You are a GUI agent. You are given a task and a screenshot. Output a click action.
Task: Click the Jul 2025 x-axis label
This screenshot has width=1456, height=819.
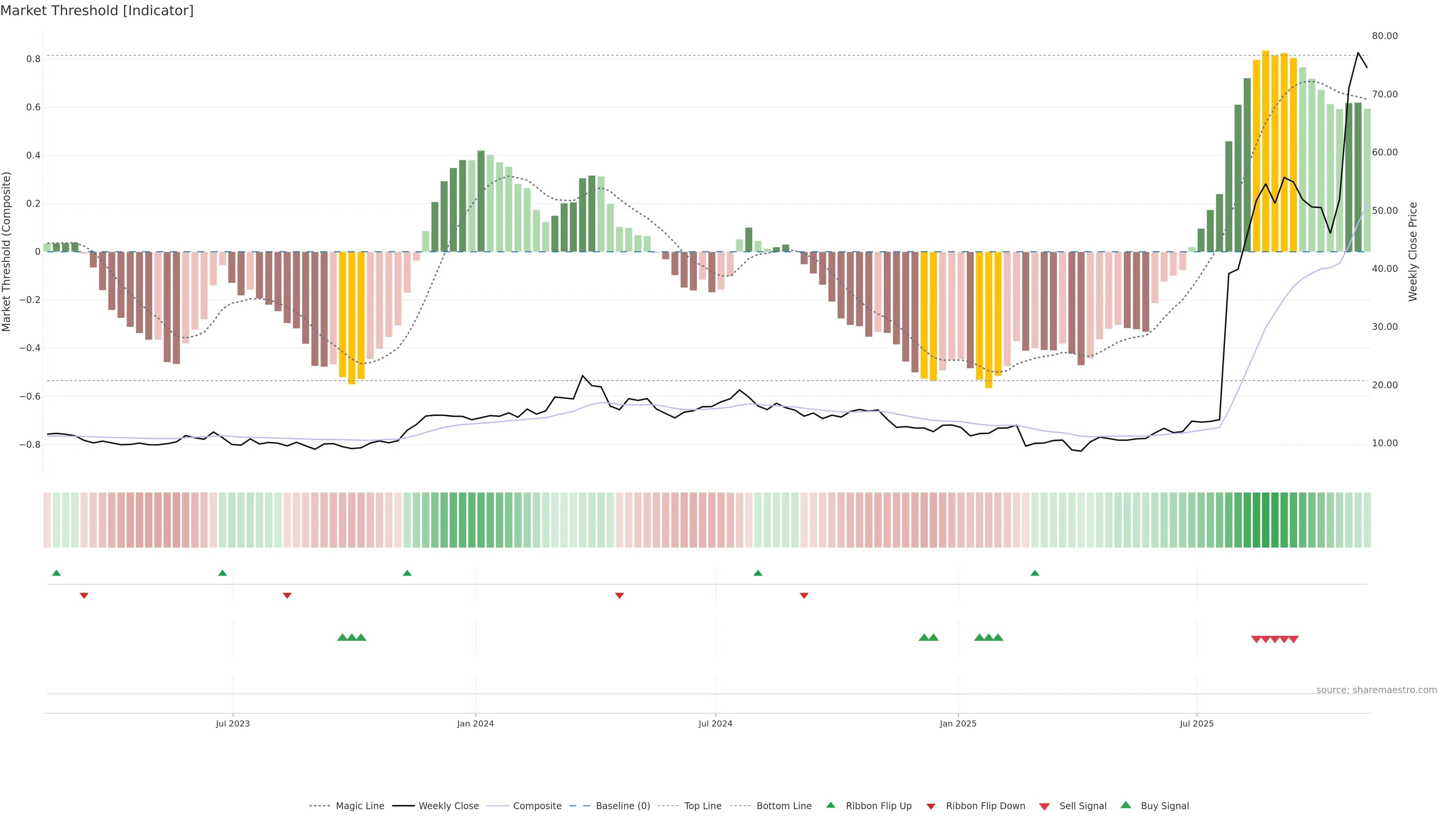pos(1197,723)
